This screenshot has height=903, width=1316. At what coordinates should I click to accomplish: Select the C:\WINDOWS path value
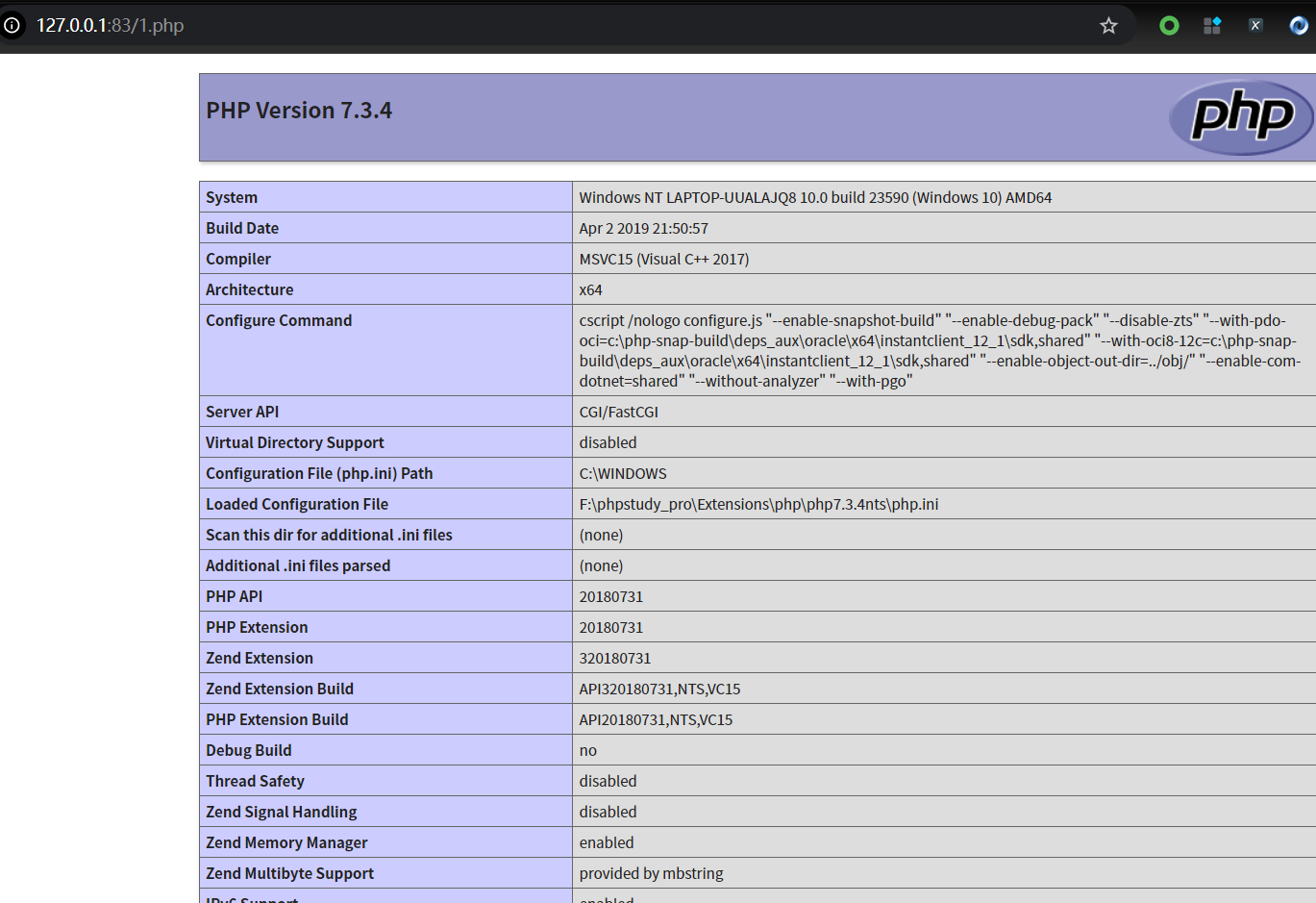tap(623, 473)
